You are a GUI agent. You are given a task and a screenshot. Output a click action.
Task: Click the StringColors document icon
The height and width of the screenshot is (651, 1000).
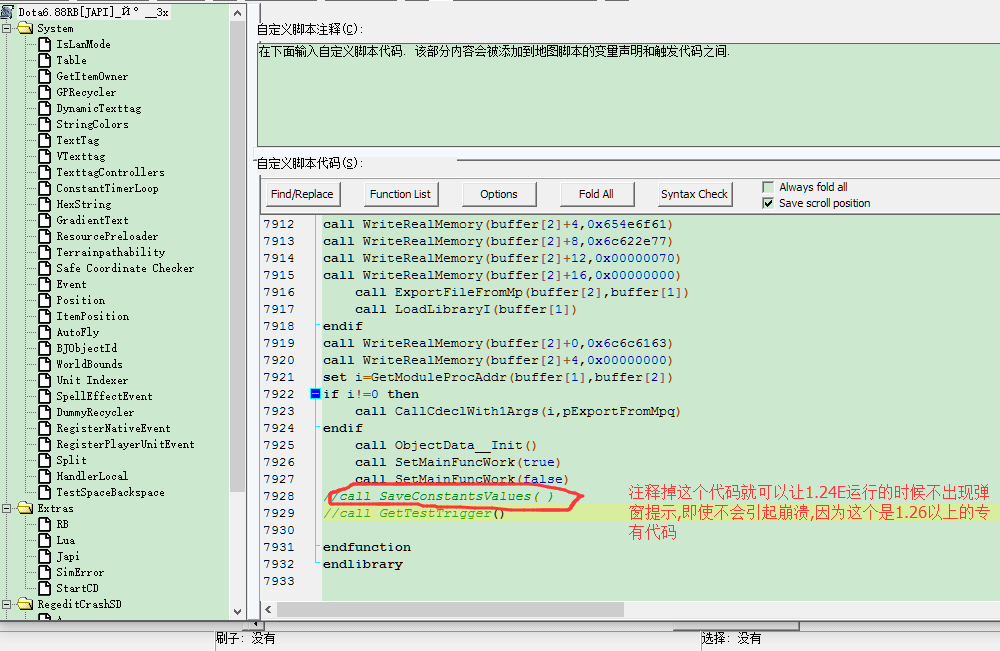click(x=45, y=124)
